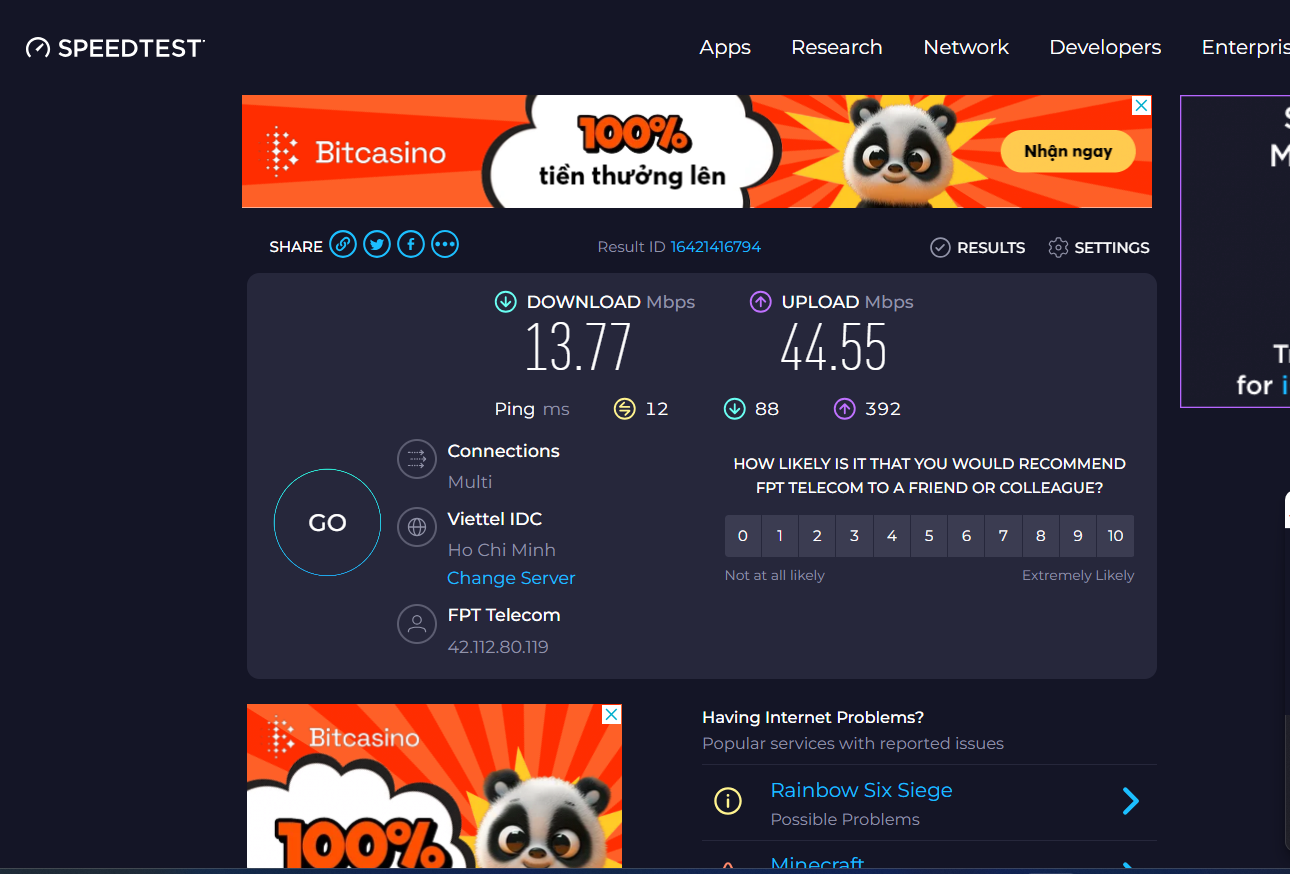Open more share options ellipsis icon
The image size is (1290, 874).
tap(445, 245)
